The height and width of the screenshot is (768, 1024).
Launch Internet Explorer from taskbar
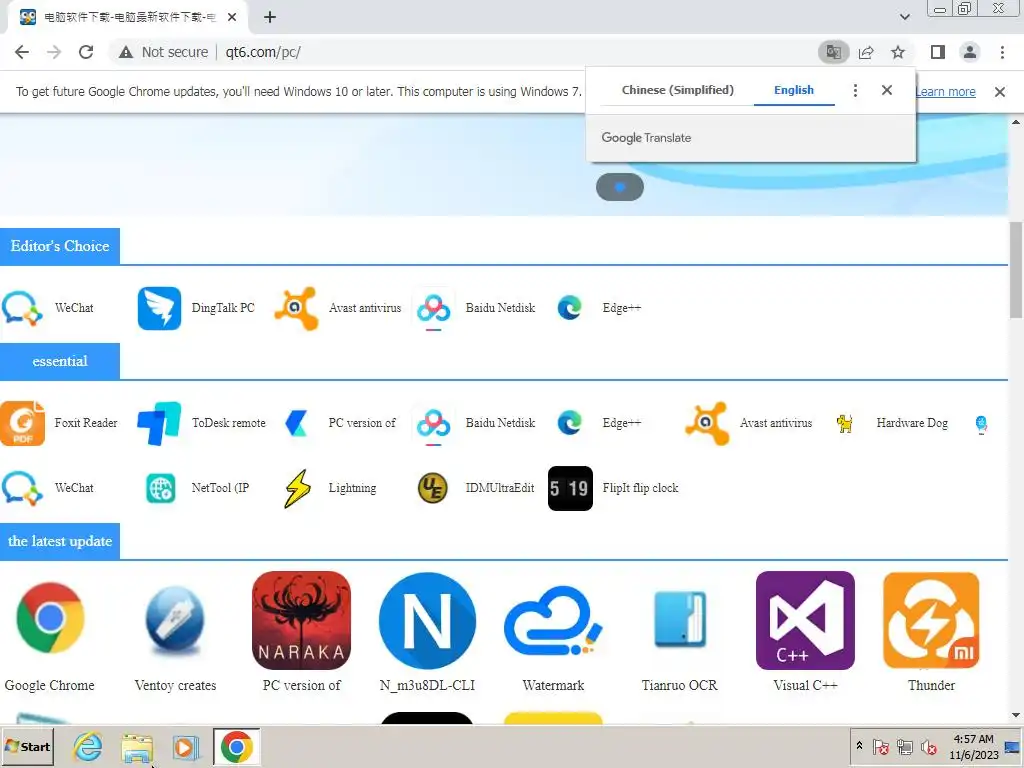88,747
